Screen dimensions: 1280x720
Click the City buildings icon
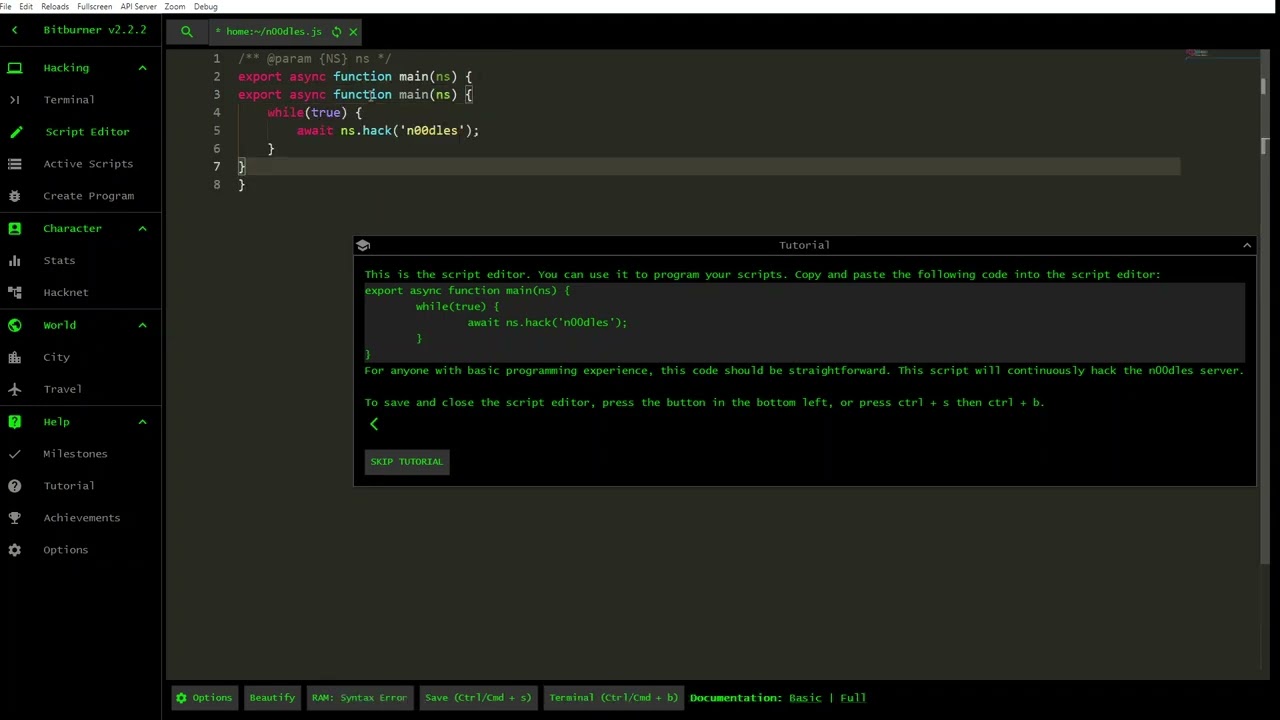15,357
